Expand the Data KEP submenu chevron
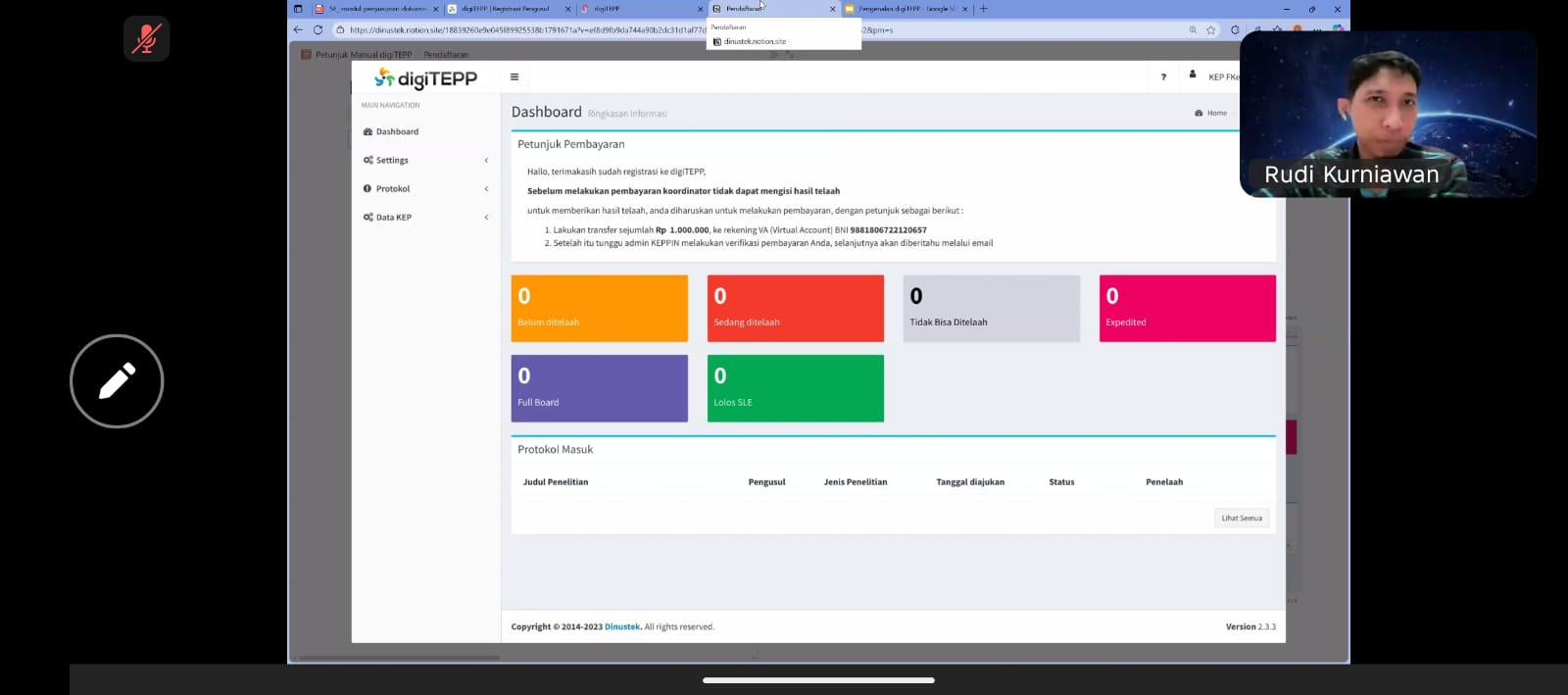The width and height of the screenshot is (1568, 695). [486, 217]
